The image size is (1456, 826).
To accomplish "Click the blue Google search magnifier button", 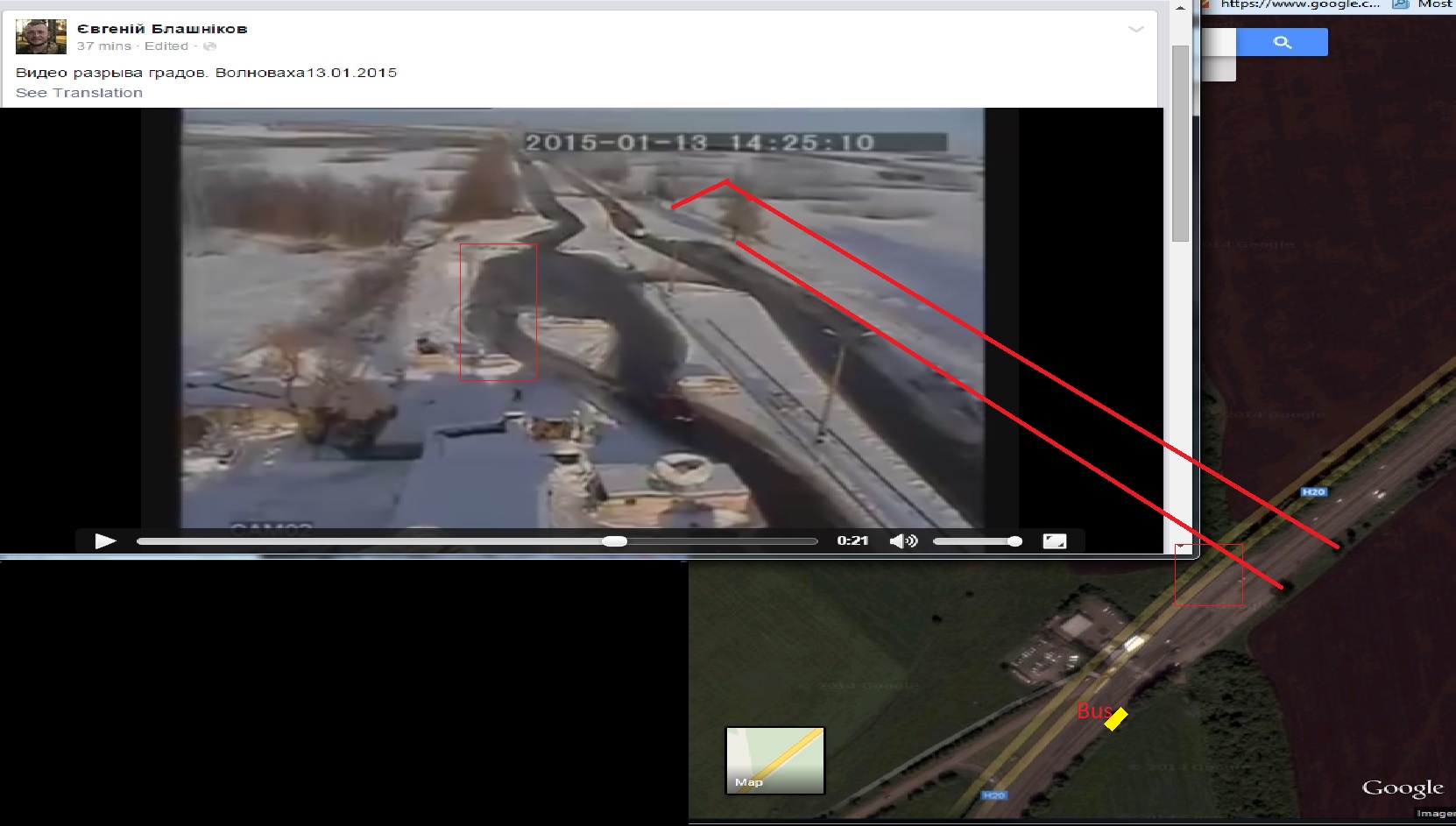I will [1283, 42].
